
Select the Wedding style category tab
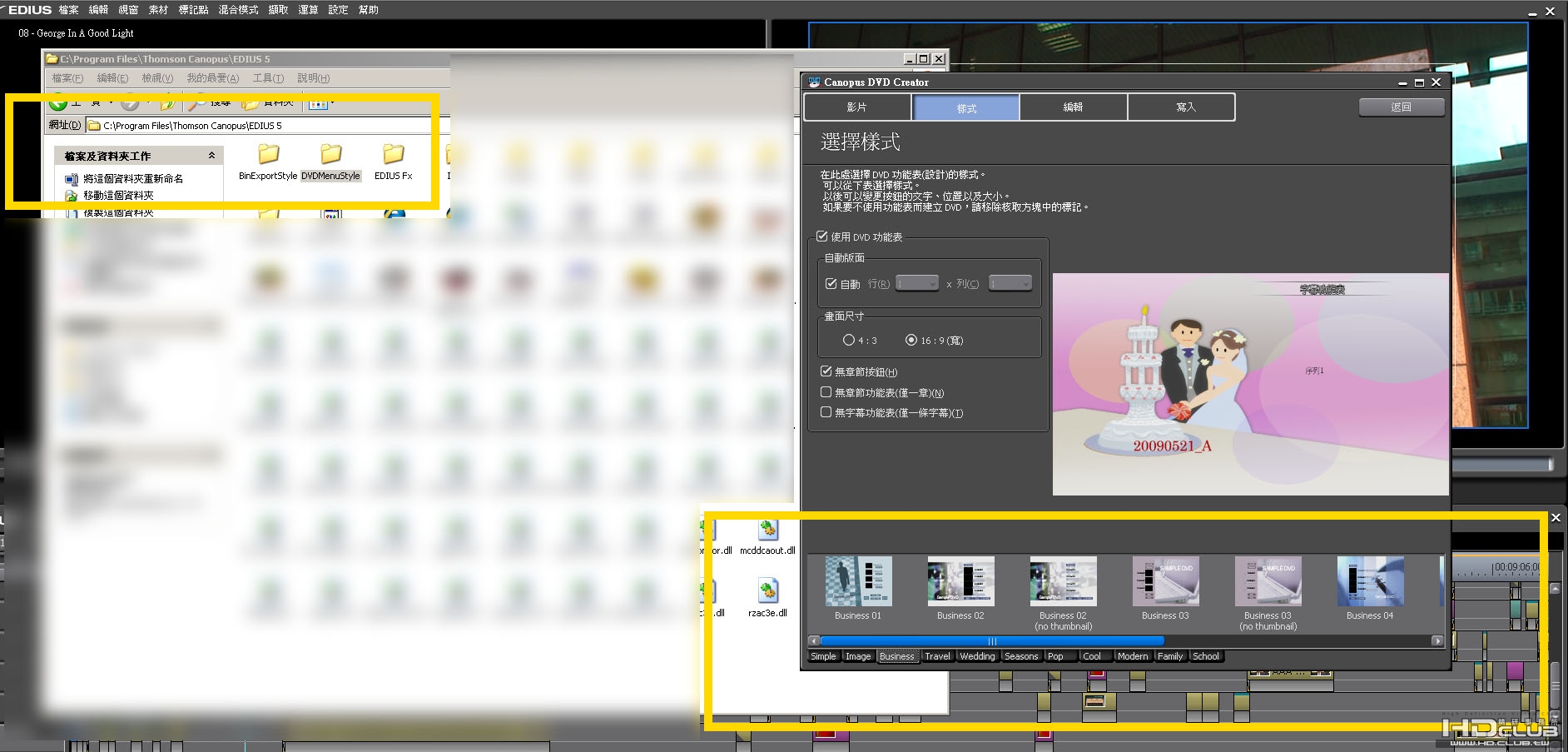pyautogui.click(x=977, y=656)
